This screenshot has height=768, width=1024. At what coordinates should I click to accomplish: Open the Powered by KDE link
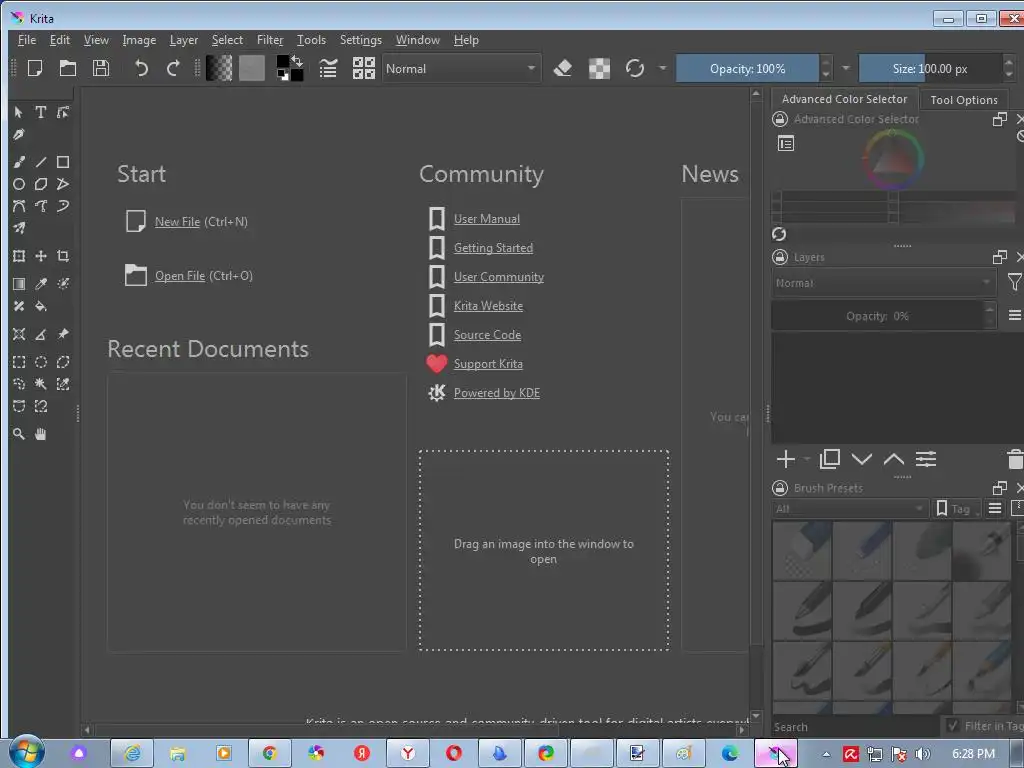pyautogui.click(x=496, y=393)
